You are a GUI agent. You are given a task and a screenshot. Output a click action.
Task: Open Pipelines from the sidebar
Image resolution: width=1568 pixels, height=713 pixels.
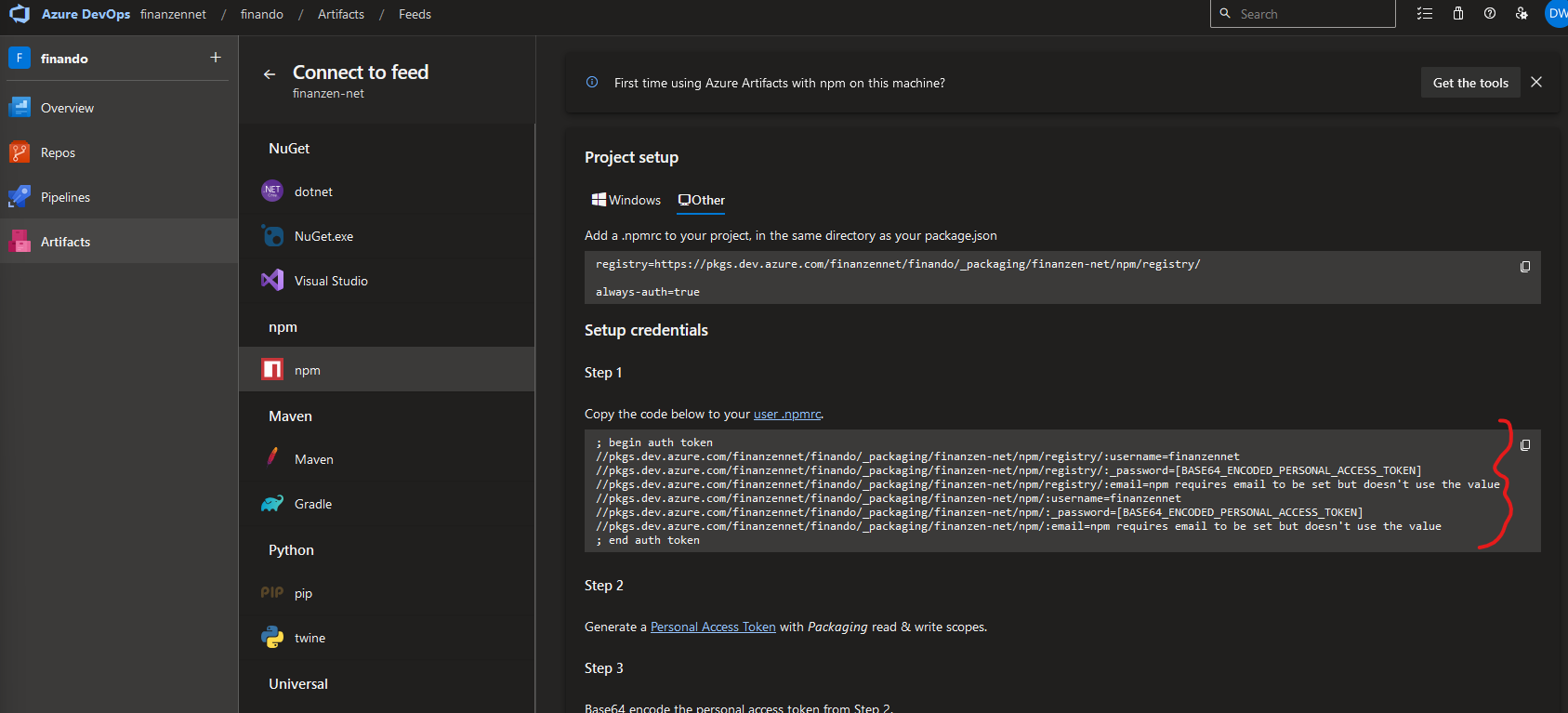point(119,197)
